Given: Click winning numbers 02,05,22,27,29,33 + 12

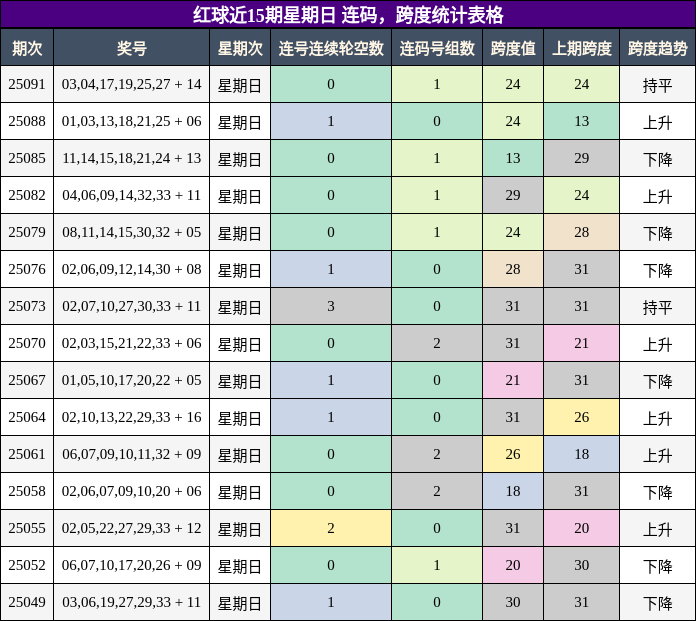Looking at the screenshot, I should click(x=131, y=528).
